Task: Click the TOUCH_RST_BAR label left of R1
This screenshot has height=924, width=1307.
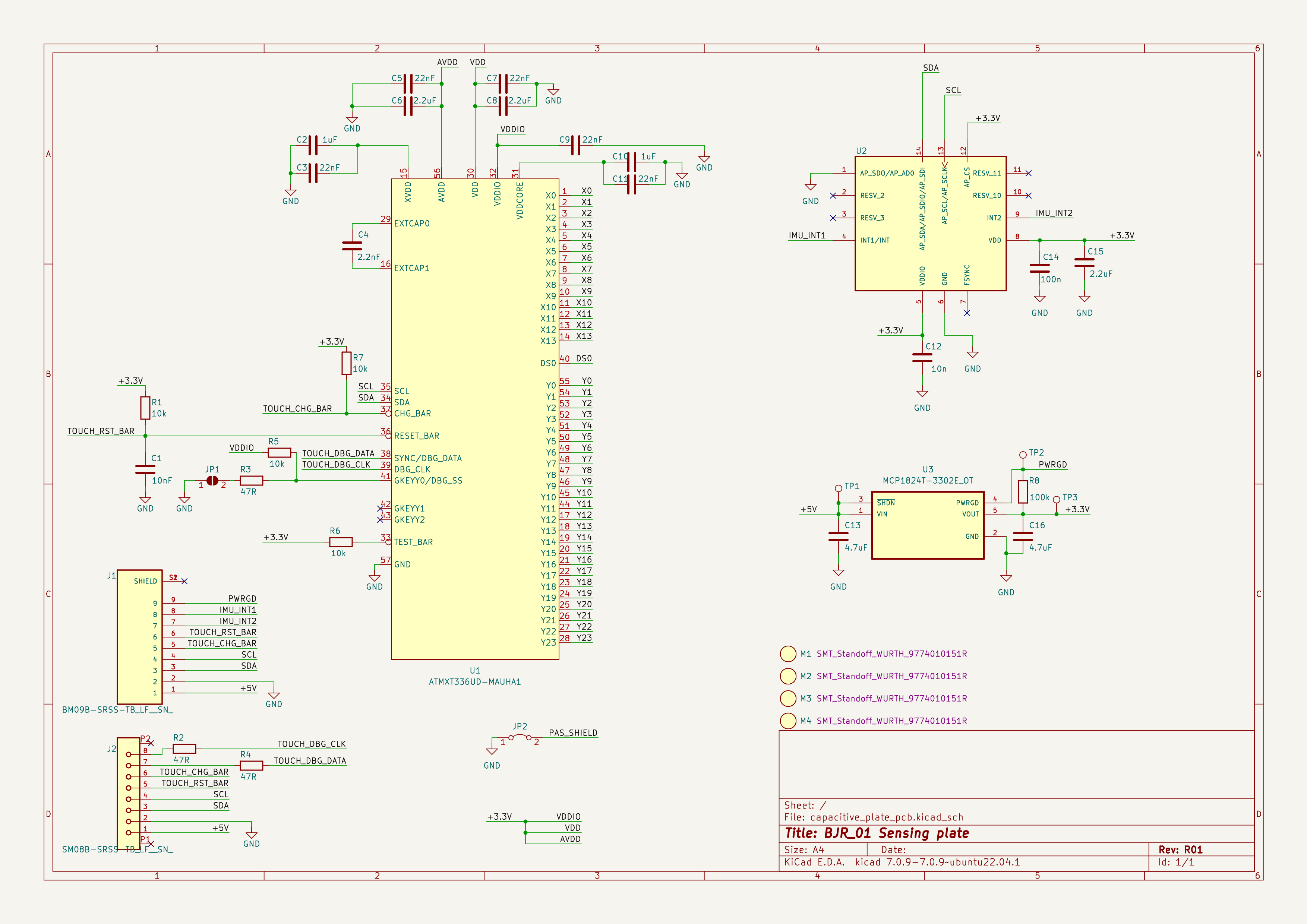Action: [x=101, y=431]
